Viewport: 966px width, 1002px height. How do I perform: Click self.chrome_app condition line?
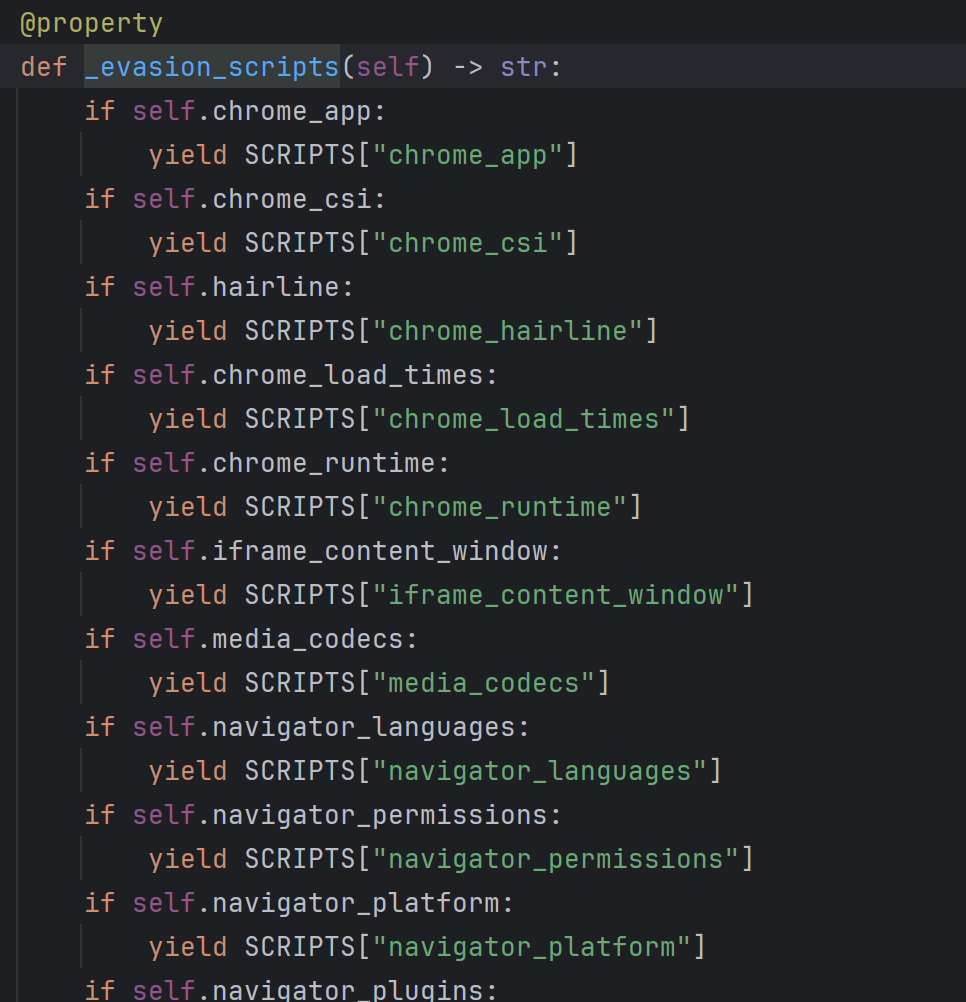click(235, 111)
